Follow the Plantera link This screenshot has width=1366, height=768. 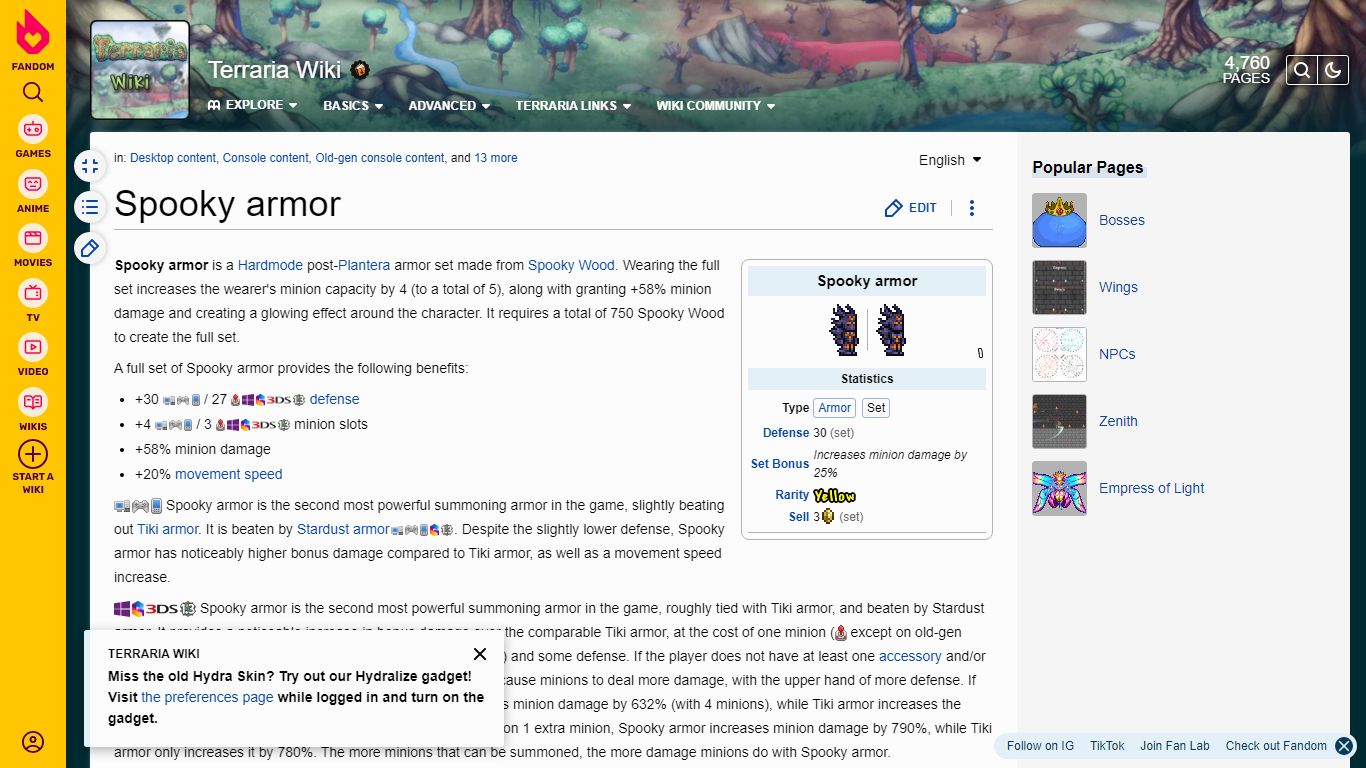pos(364,265)
